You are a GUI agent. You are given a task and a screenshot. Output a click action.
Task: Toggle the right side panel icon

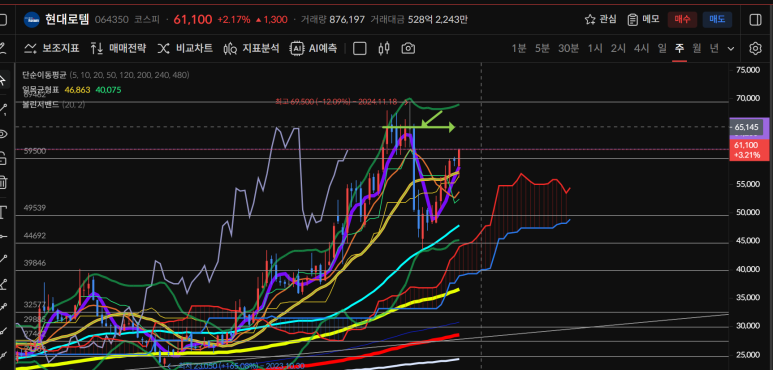click(755, 19)
